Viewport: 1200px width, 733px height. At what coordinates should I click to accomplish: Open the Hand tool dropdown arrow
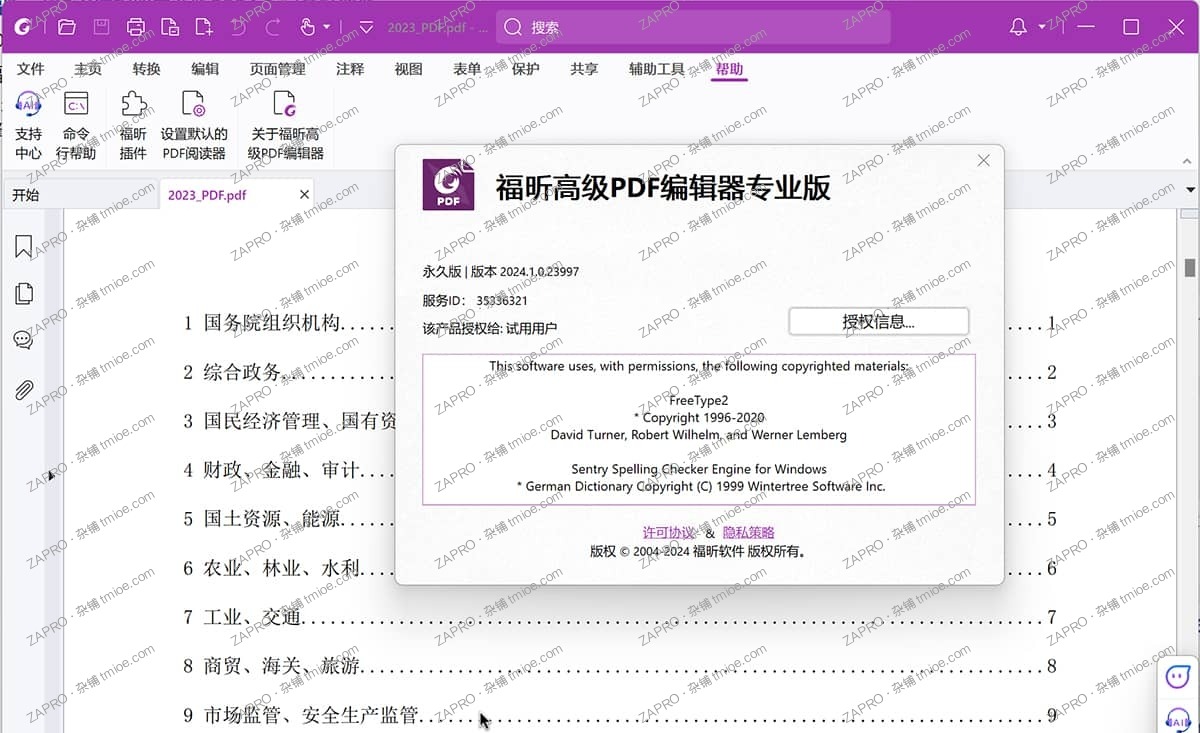coord(326,27)
